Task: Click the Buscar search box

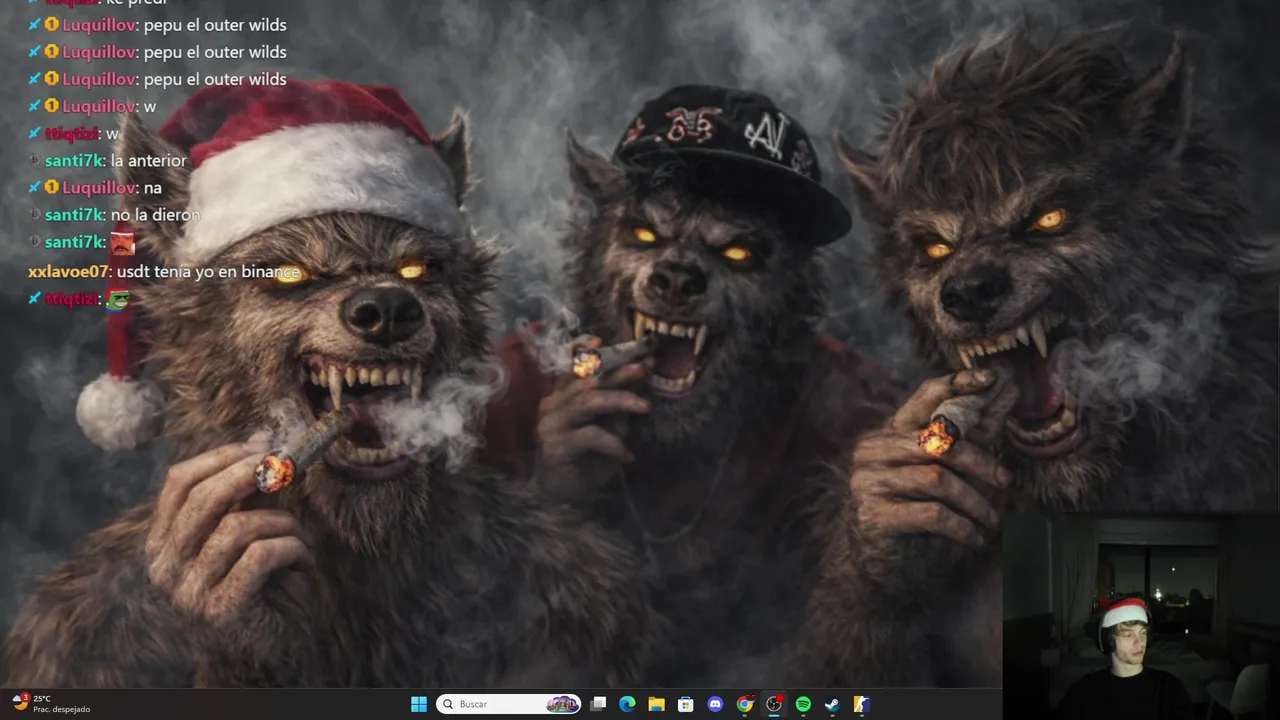Action: pyautogui.click(x=509, y=704)
